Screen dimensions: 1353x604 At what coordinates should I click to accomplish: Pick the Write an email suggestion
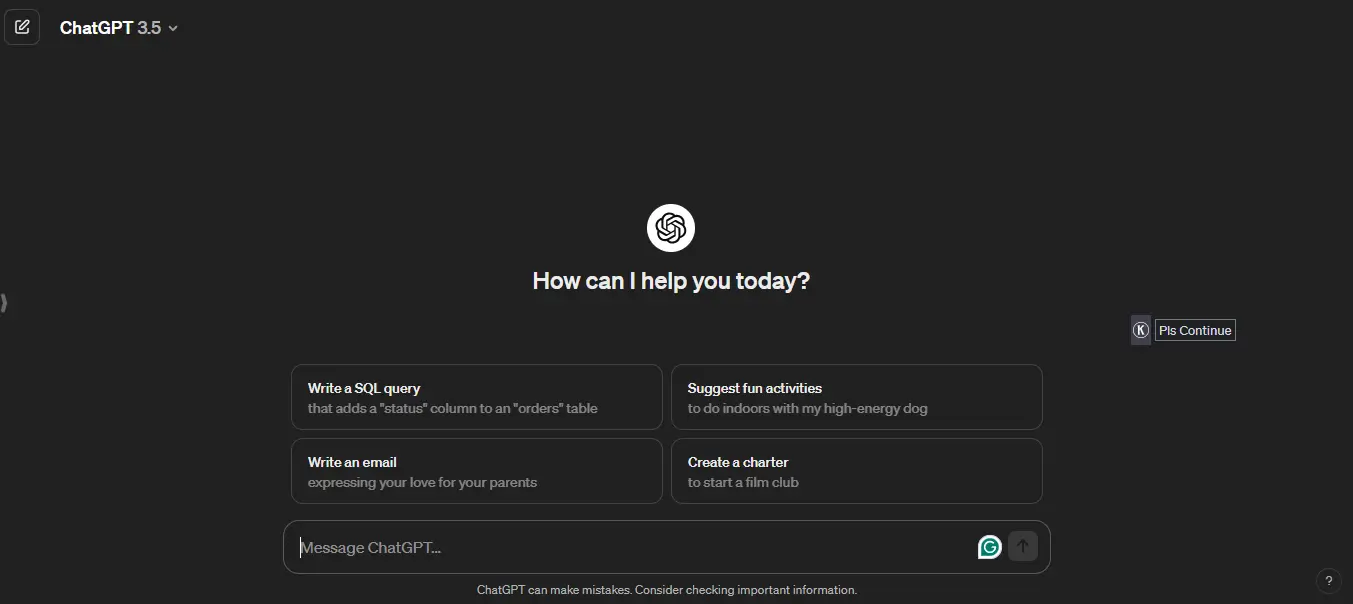[x=476, y=471]
